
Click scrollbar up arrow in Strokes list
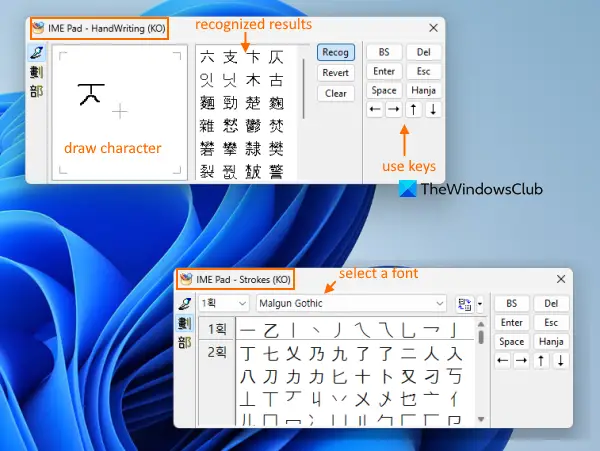coord(481,324)
